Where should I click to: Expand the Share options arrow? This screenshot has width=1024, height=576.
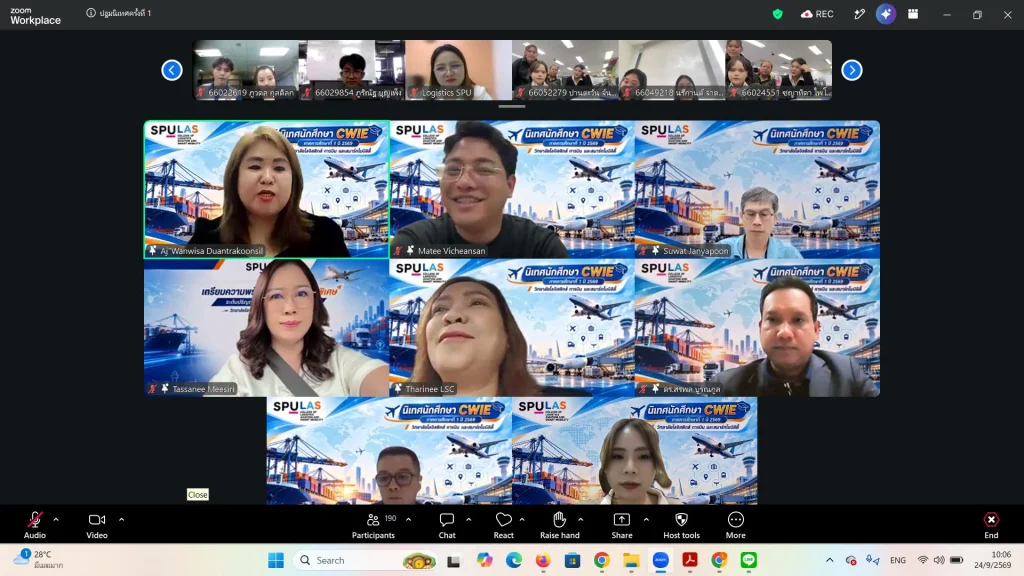coord(646,520)
